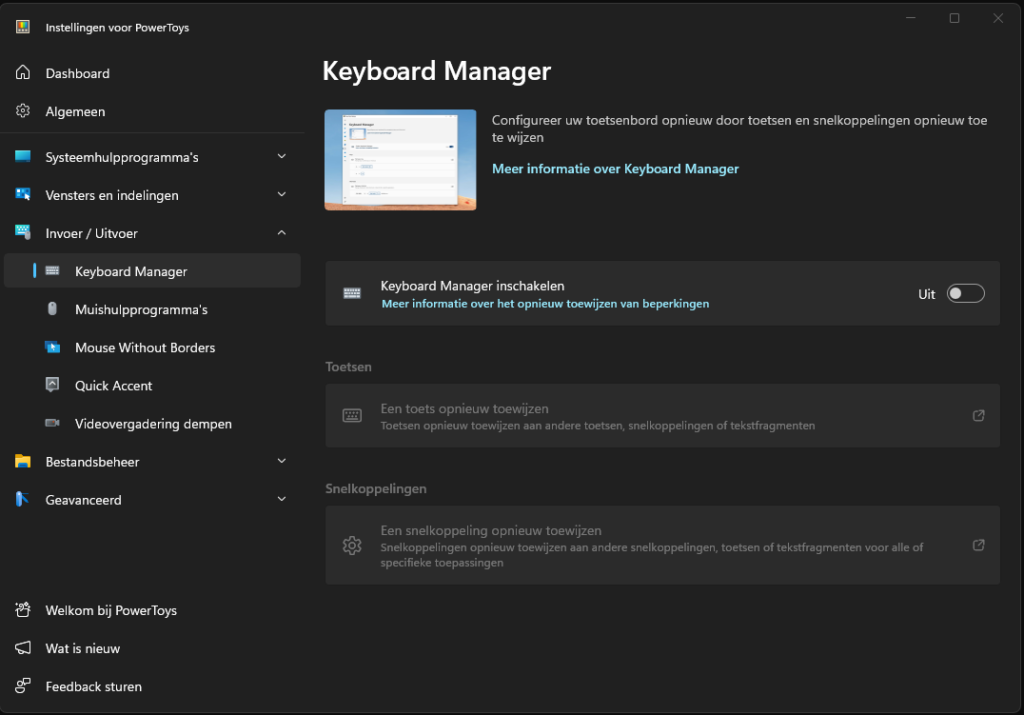The image size is (1024, 715).
Task: Click keyboard icon of Een toets opnieuw toewijzen
Action: (x=352, y=415)
